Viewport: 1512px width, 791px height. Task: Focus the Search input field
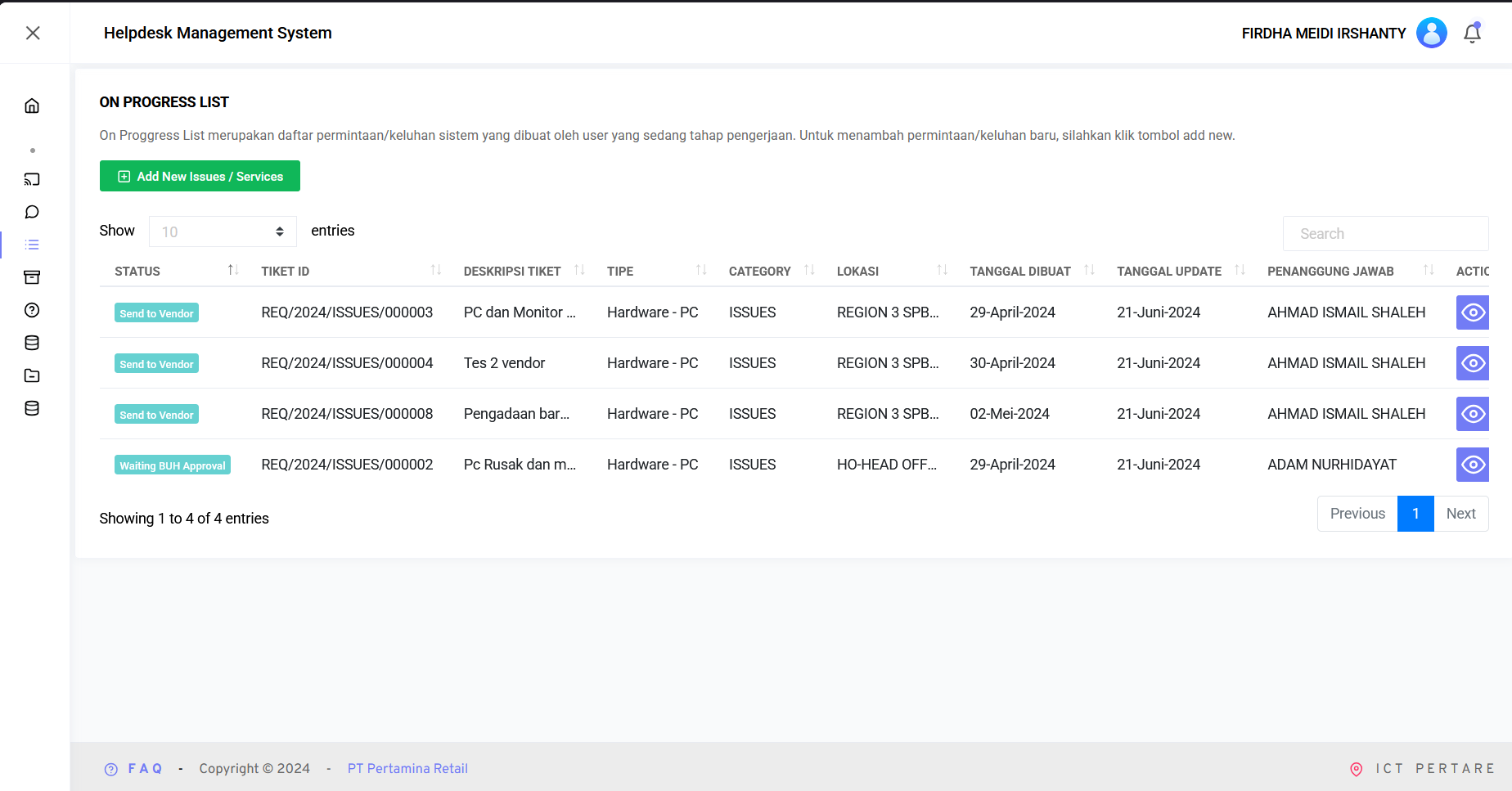tap(1385, 234)
